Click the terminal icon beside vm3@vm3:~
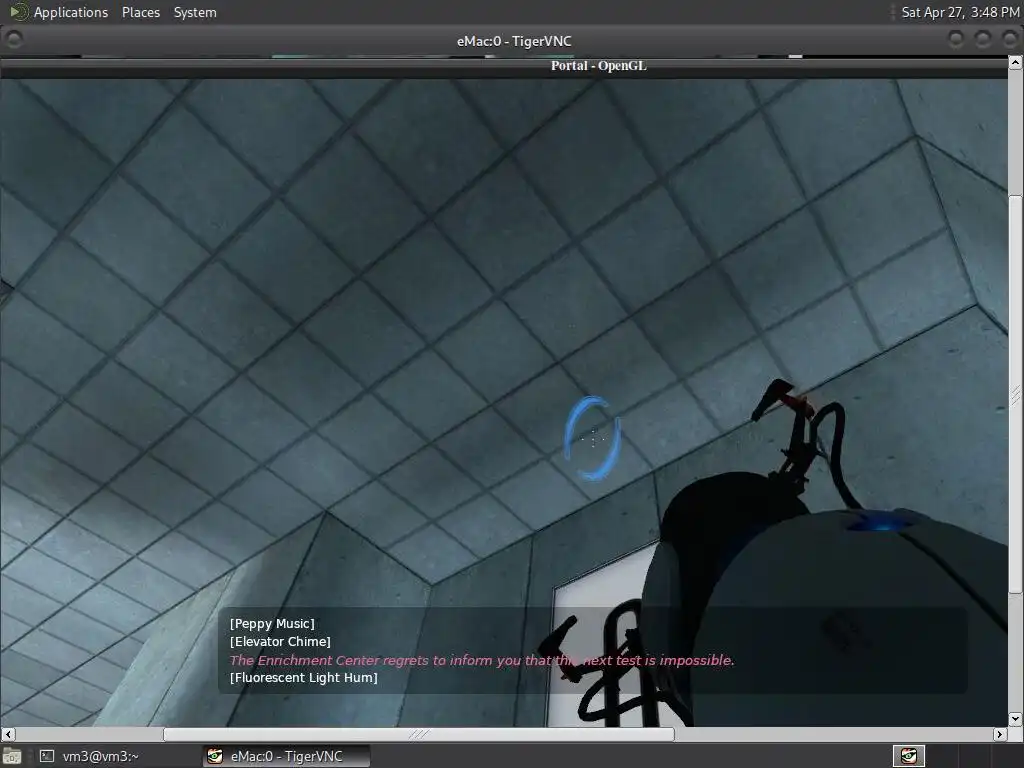 [47, 756]
